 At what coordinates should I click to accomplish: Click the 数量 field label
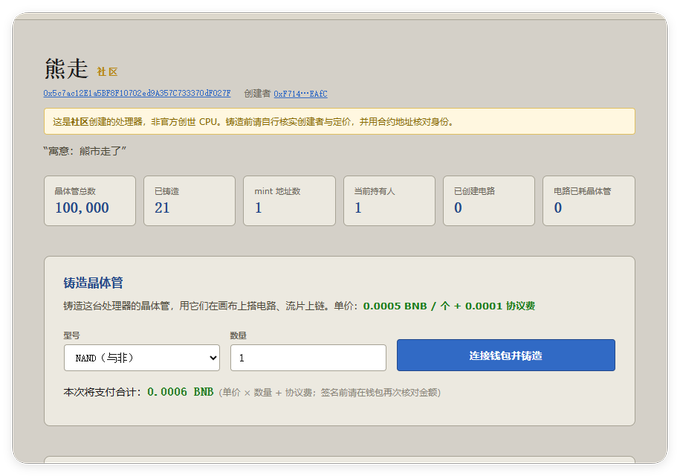(x=238, y=335)
